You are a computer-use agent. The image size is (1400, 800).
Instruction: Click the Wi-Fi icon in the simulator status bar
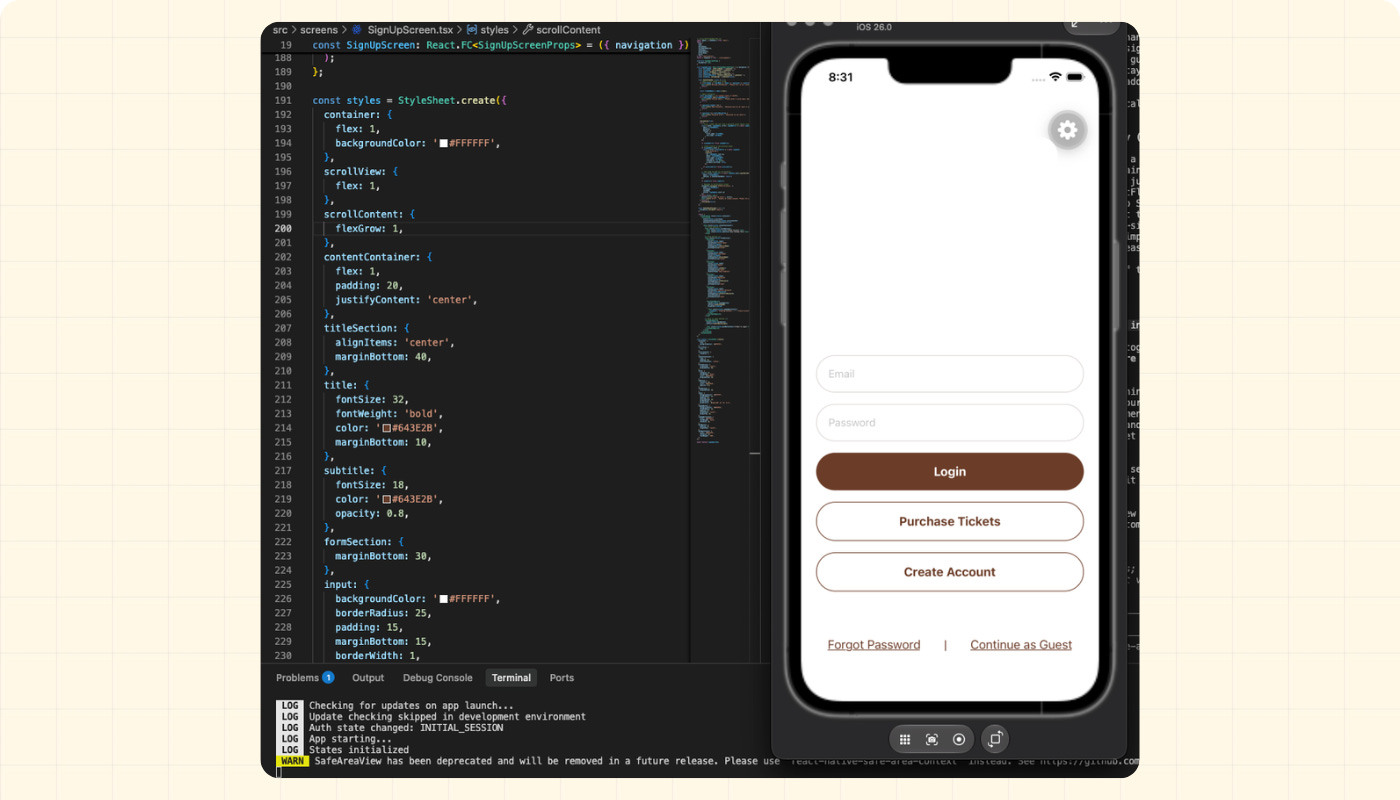[x=1054, y=77]
